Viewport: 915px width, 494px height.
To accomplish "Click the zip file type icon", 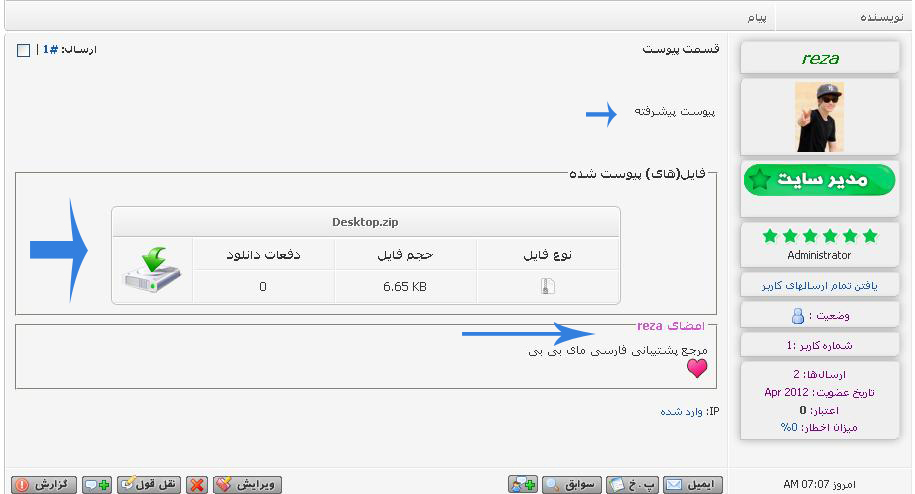I will click(x=547, y=286).
